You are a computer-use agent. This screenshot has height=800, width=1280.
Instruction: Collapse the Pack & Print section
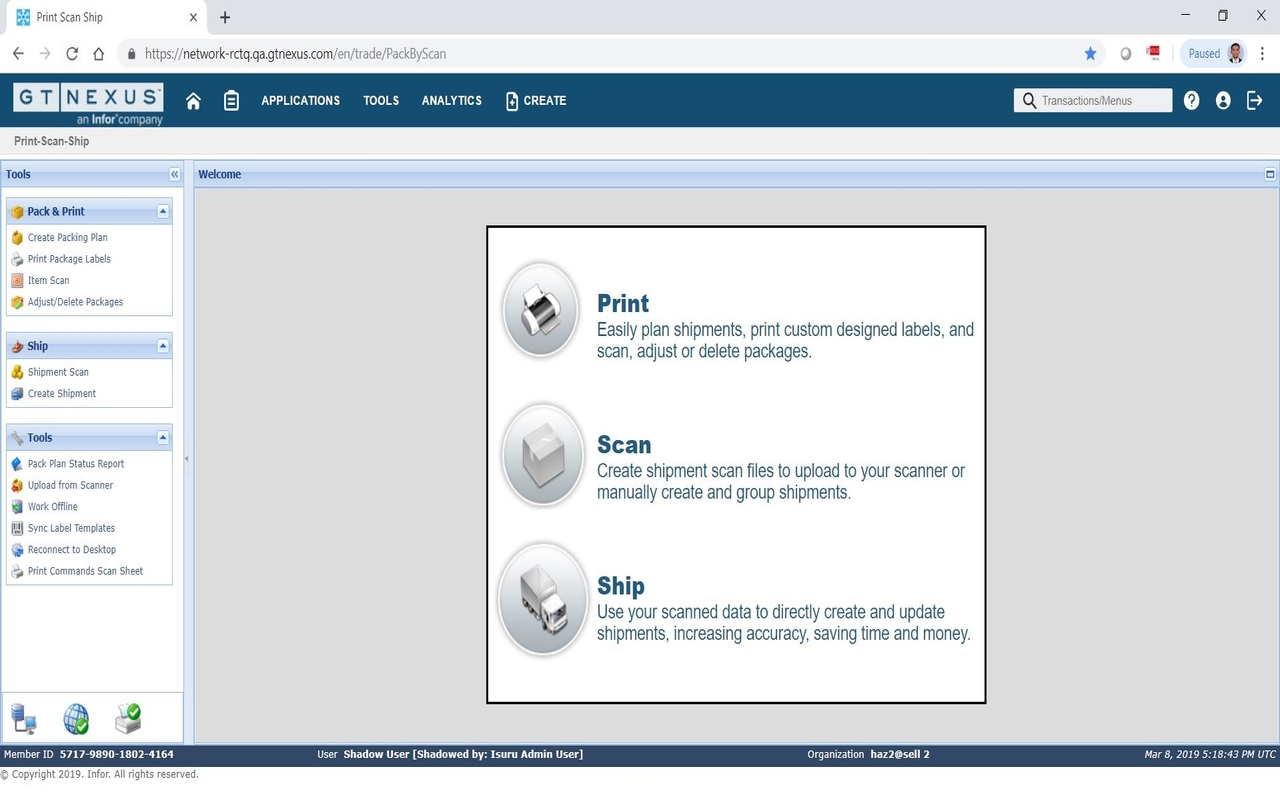tap(162, 211)
